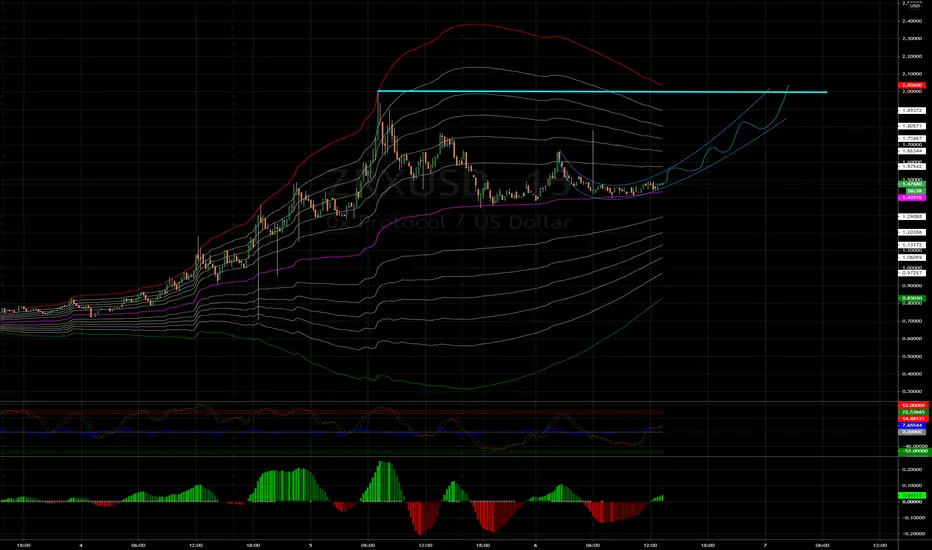Open the USD currency selector on price scale

click(913, 5)
